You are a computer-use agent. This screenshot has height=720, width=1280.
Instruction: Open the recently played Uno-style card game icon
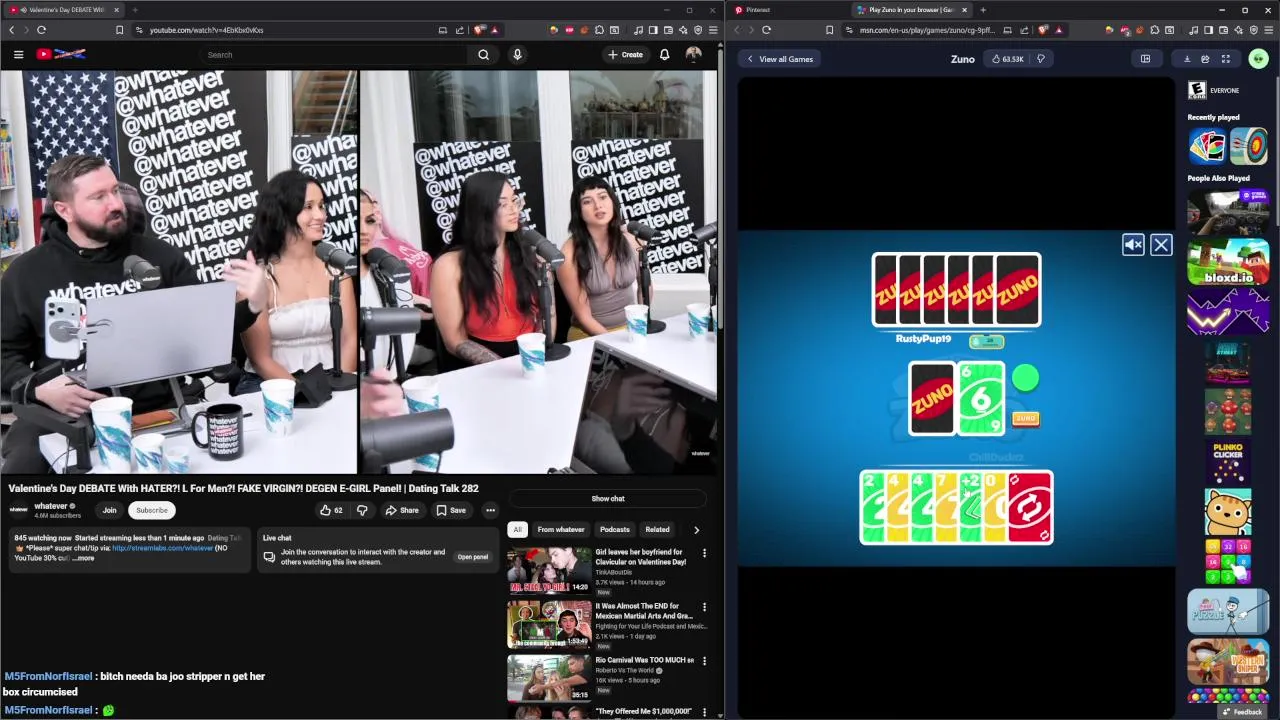[1207, 146]
